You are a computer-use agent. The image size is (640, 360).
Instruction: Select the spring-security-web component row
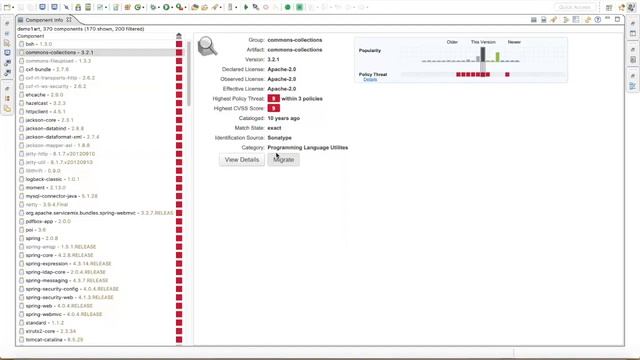[100, 297]
